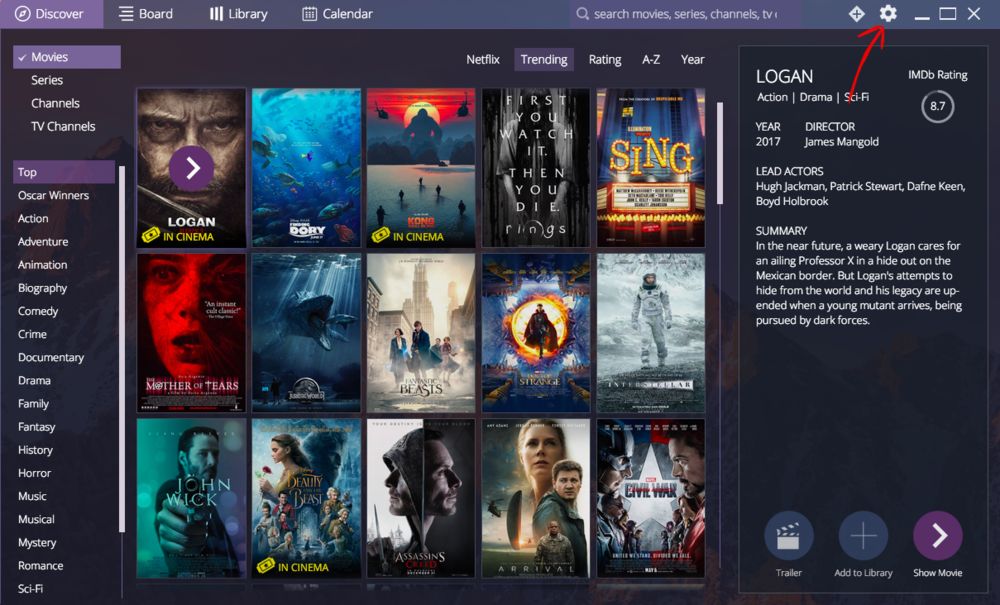Click director name James Mangold
The image size is (1000, 605).
point(841,142)
